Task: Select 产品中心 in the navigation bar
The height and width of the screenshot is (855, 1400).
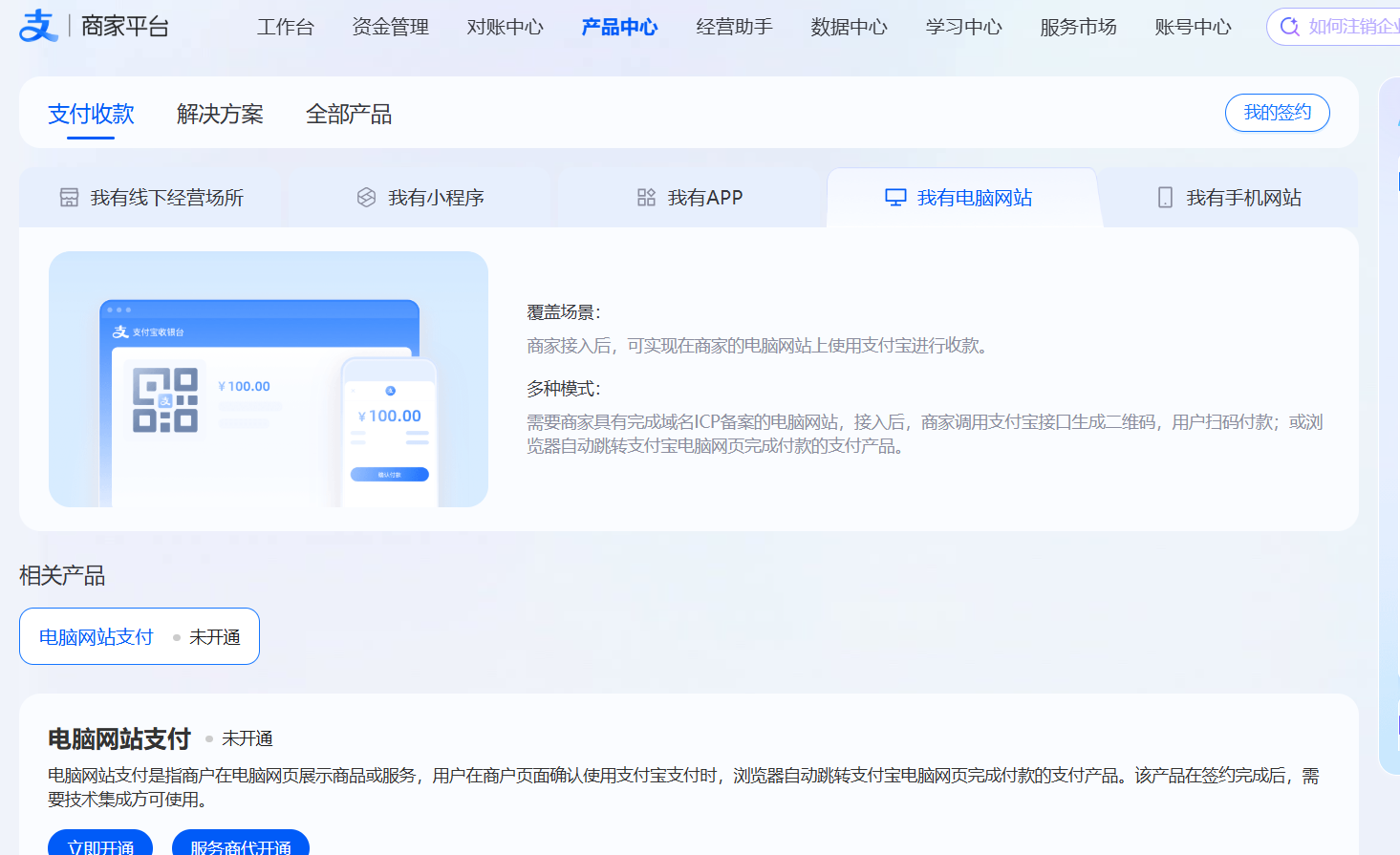Action: pyautogui.click(x=619, y=27)
